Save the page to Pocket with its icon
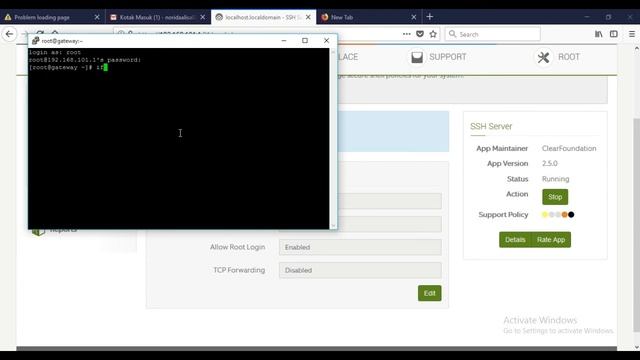Viewport: 640px width, 360px height. [420, 34]
